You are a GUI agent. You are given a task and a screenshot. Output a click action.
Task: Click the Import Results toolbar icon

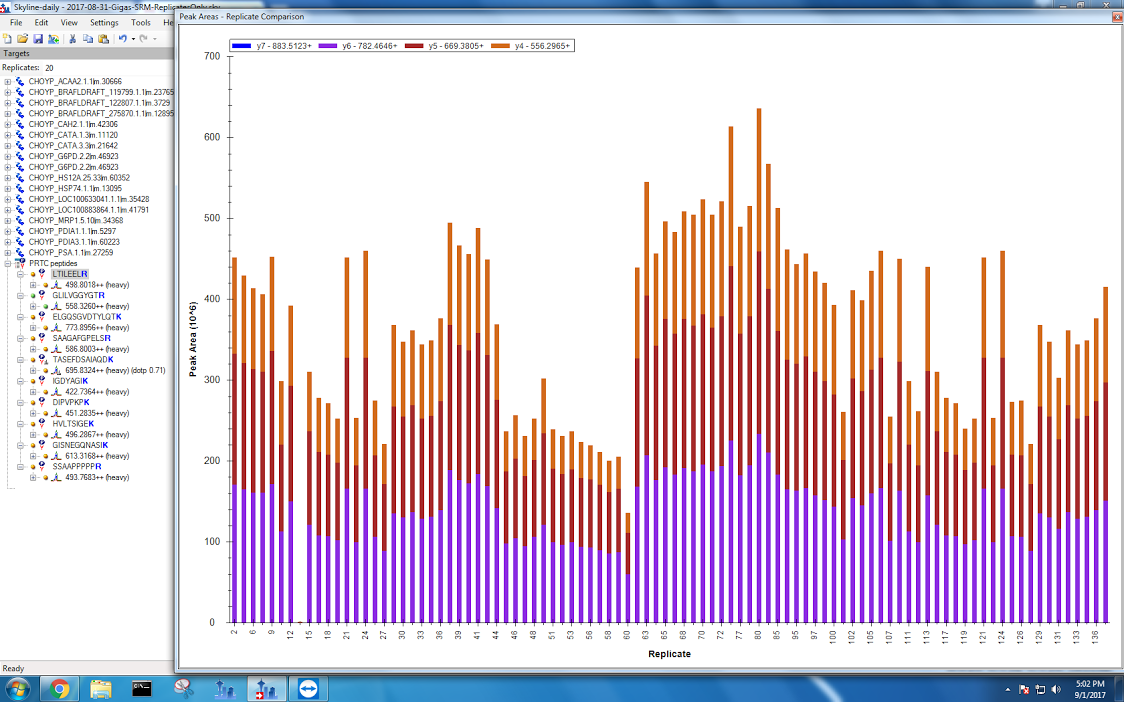(52, 38)
